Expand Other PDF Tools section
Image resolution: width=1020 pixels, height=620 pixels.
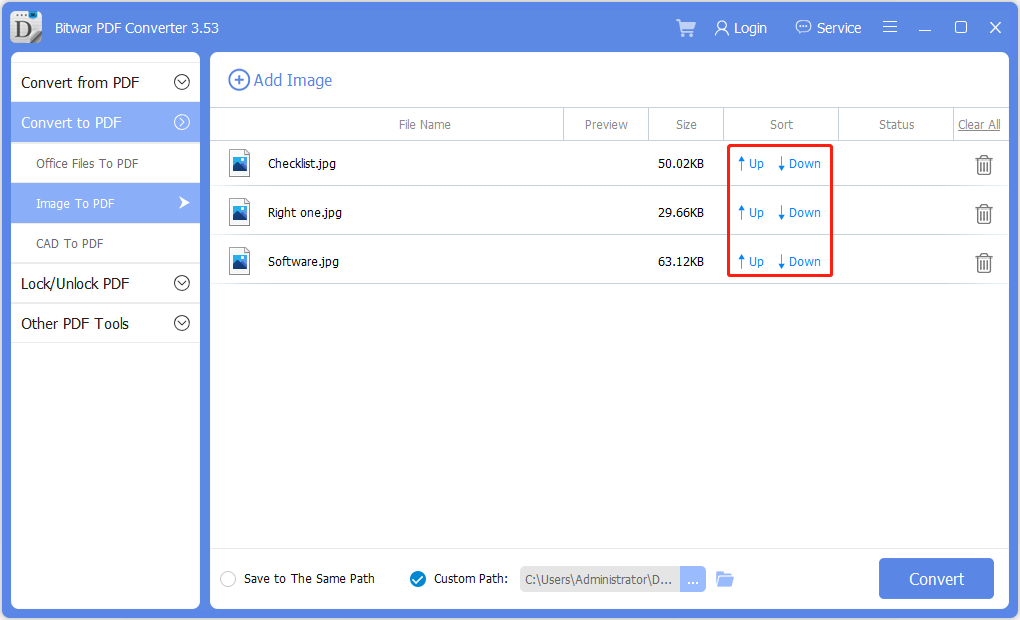pyautogui.click(x=181, y=323)
